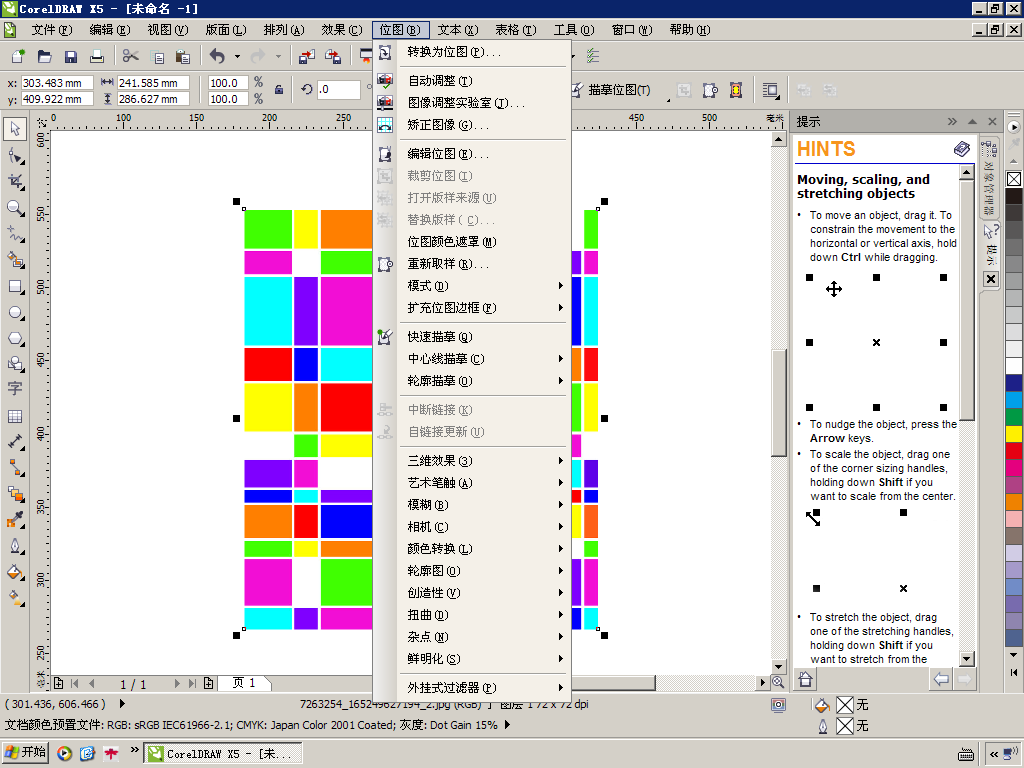This screenshot has width=1024, height=768.
Task: Choose 重新取样 menu entry
Action: click(x=472, y=264)
